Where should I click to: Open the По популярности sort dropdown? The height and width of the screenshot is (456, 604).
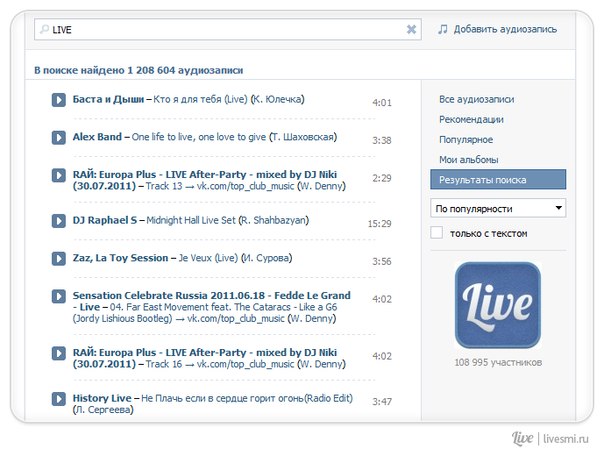[498, 208]
